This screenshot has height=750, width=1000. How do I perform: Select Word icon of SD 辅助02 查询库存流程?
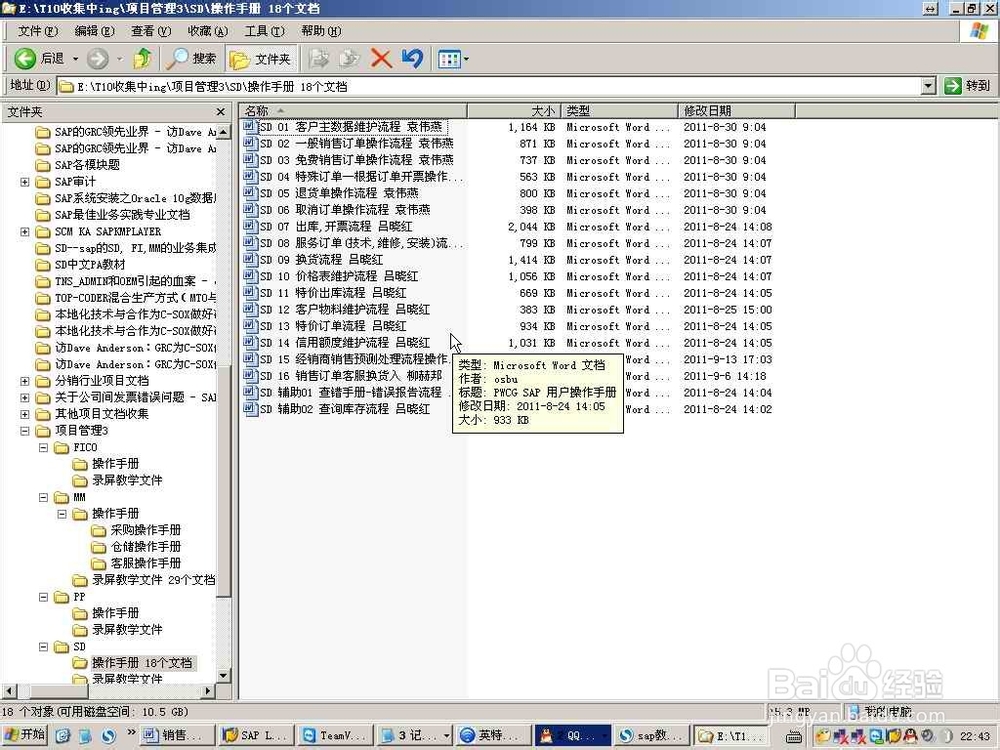pos(249,408)
